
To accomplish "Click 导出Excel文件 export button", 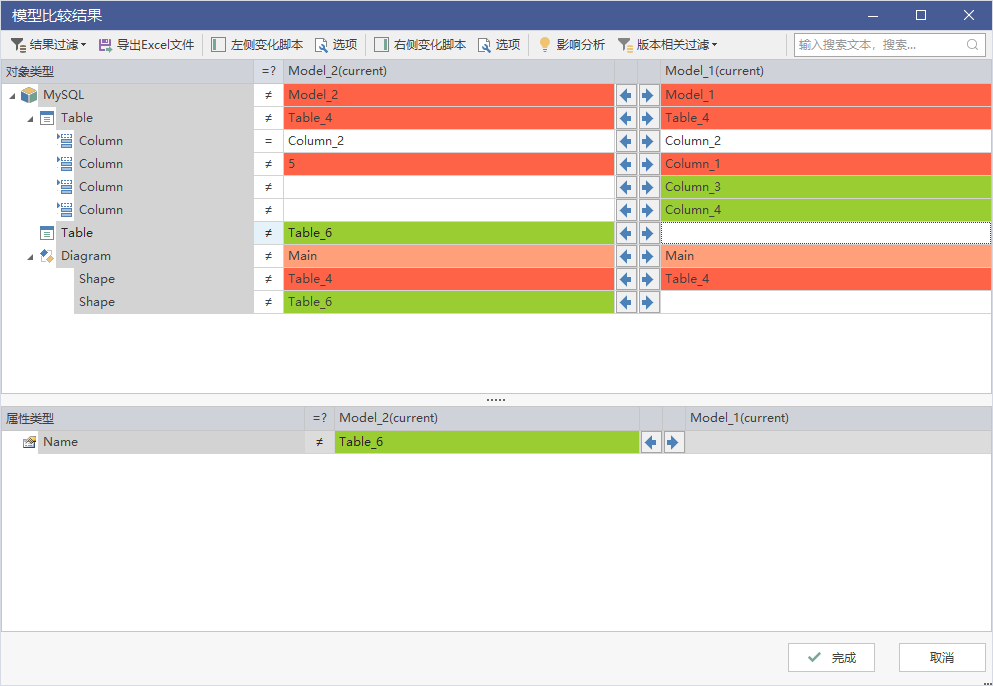I will 146,45.
